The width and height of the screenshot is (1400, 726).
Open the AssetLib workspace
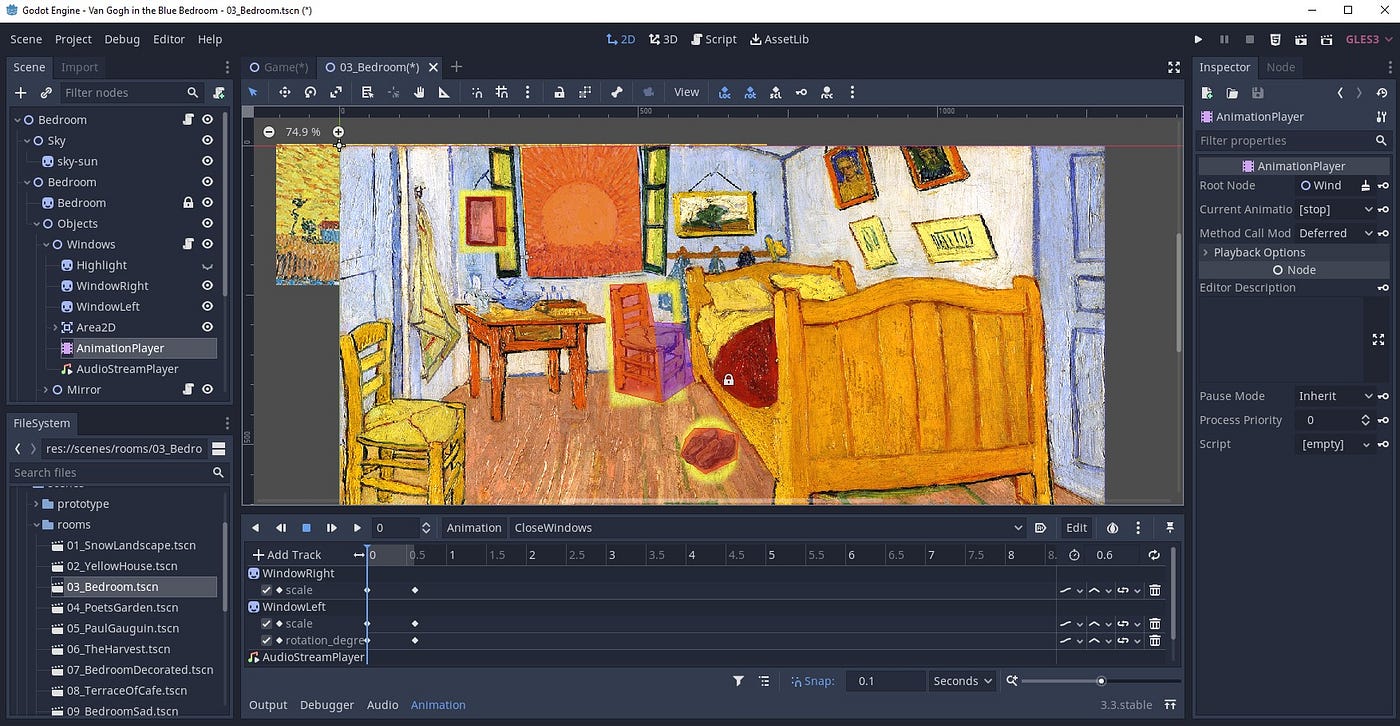(x=778, y=39)
